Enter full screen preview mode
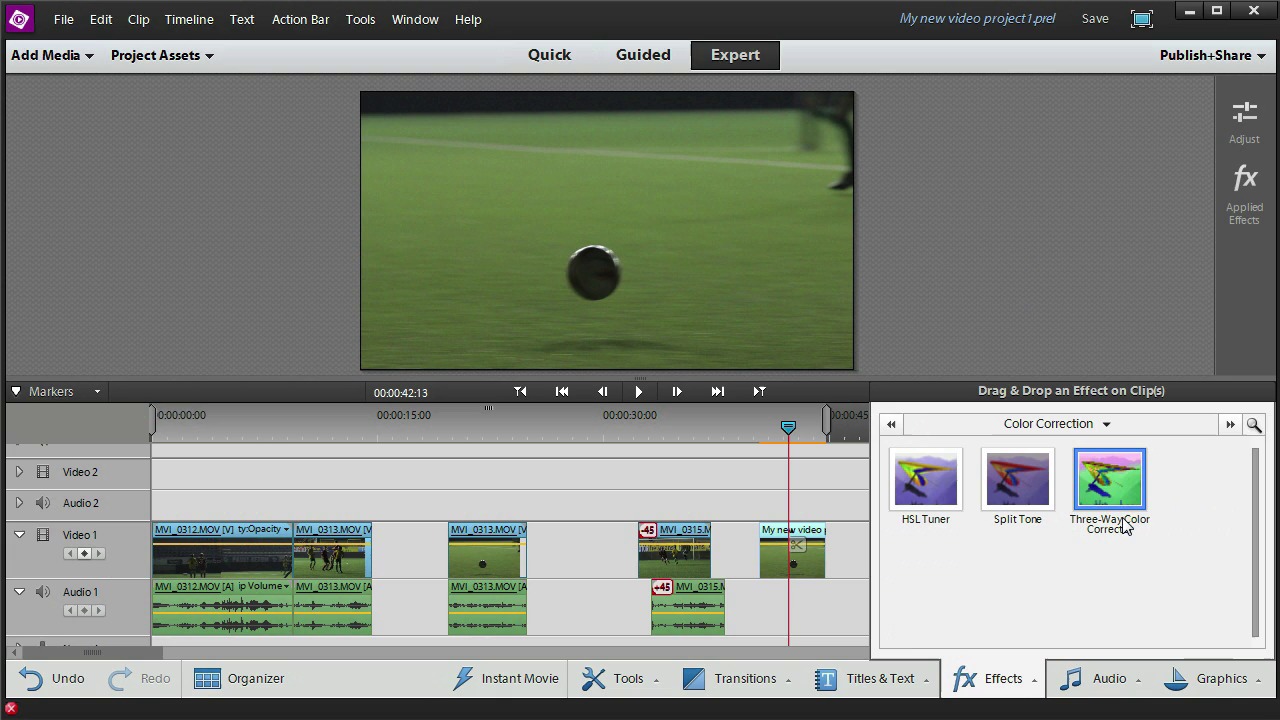1280x720 pixels. pyautogui.click(x=1141, y=19)
